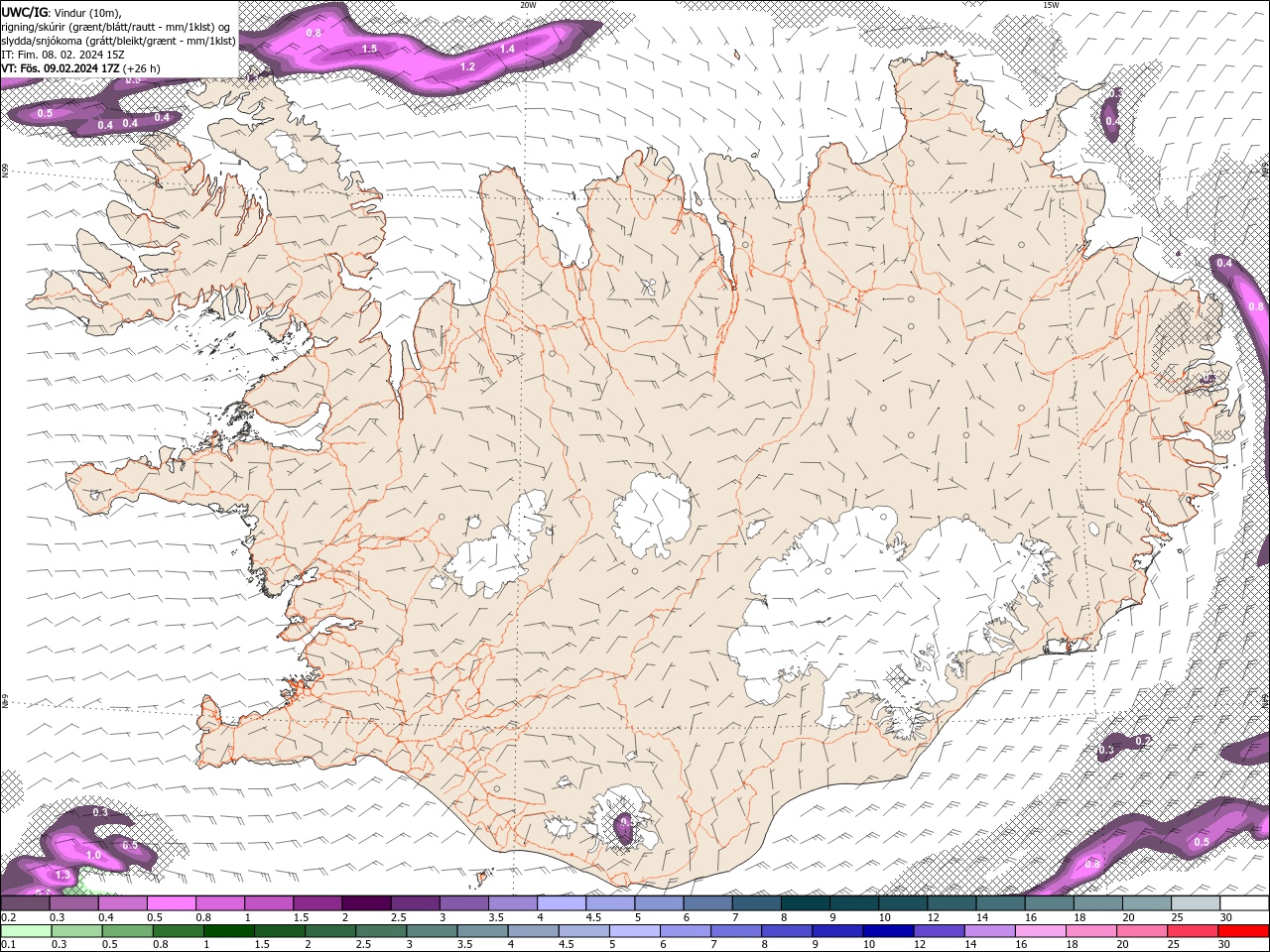The height and width of the screenshot is (952, 1270).
Task: Click the '0.2' precipitation value off southeast coast
Action: pos(1142,741)
